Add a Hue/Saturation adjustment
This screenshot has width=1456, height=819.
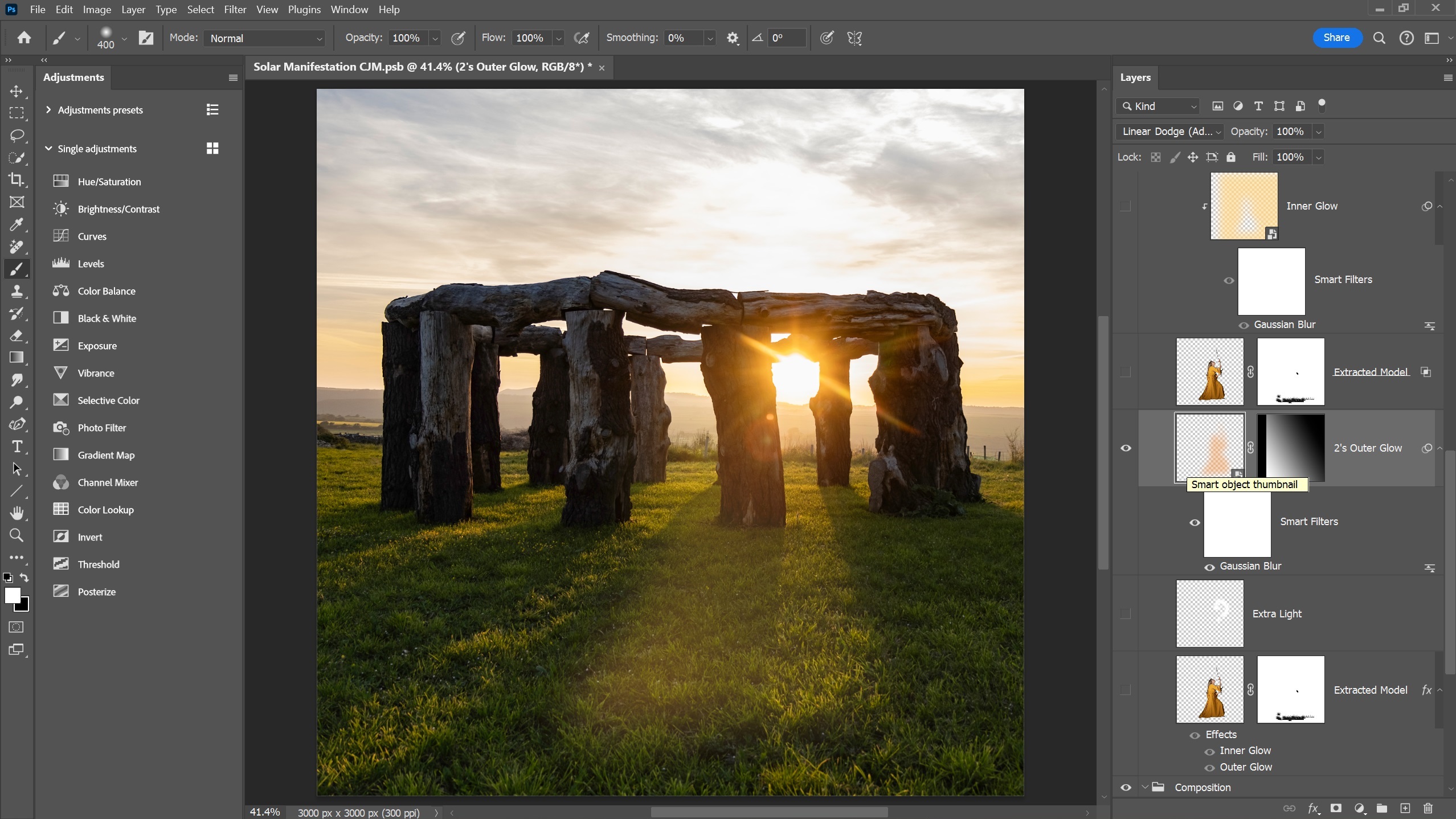point(109,182)
